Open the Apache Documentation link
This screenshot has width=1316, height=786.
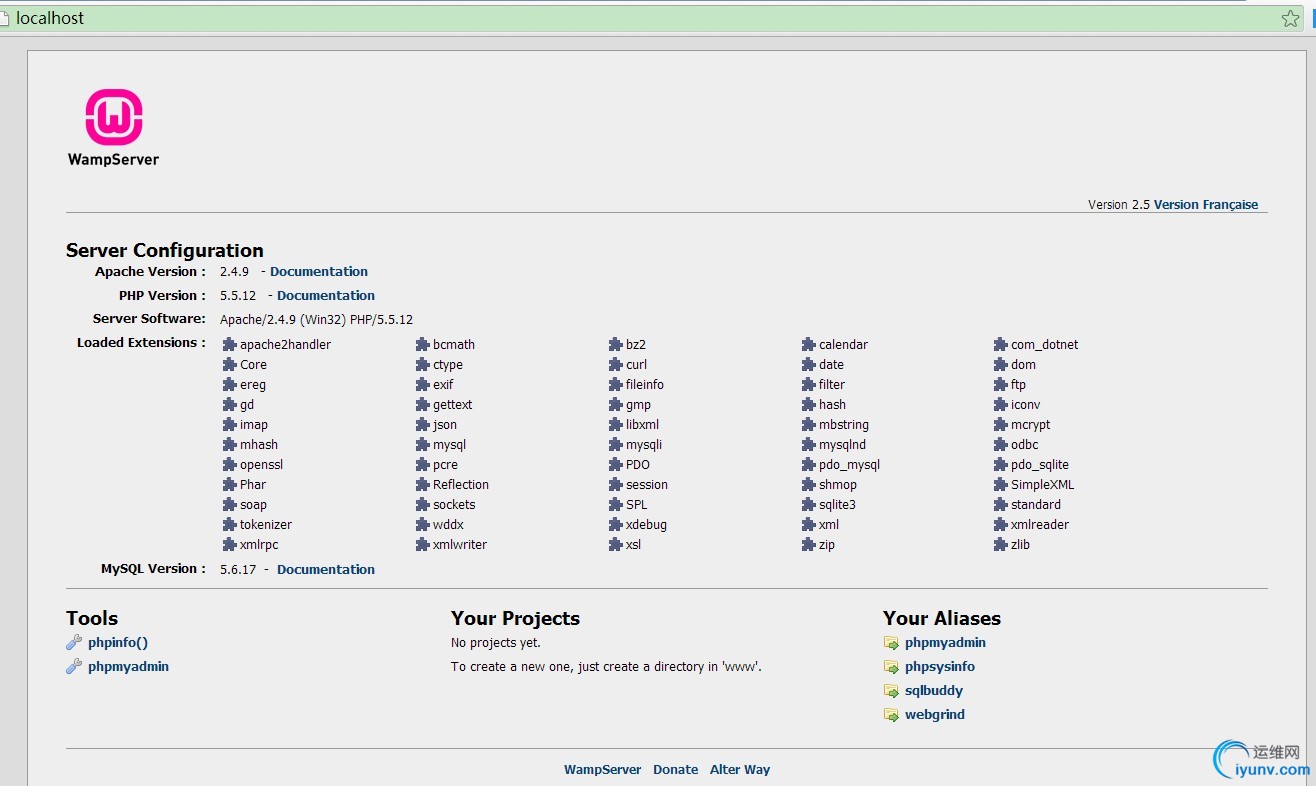click(x=319, y=272)
